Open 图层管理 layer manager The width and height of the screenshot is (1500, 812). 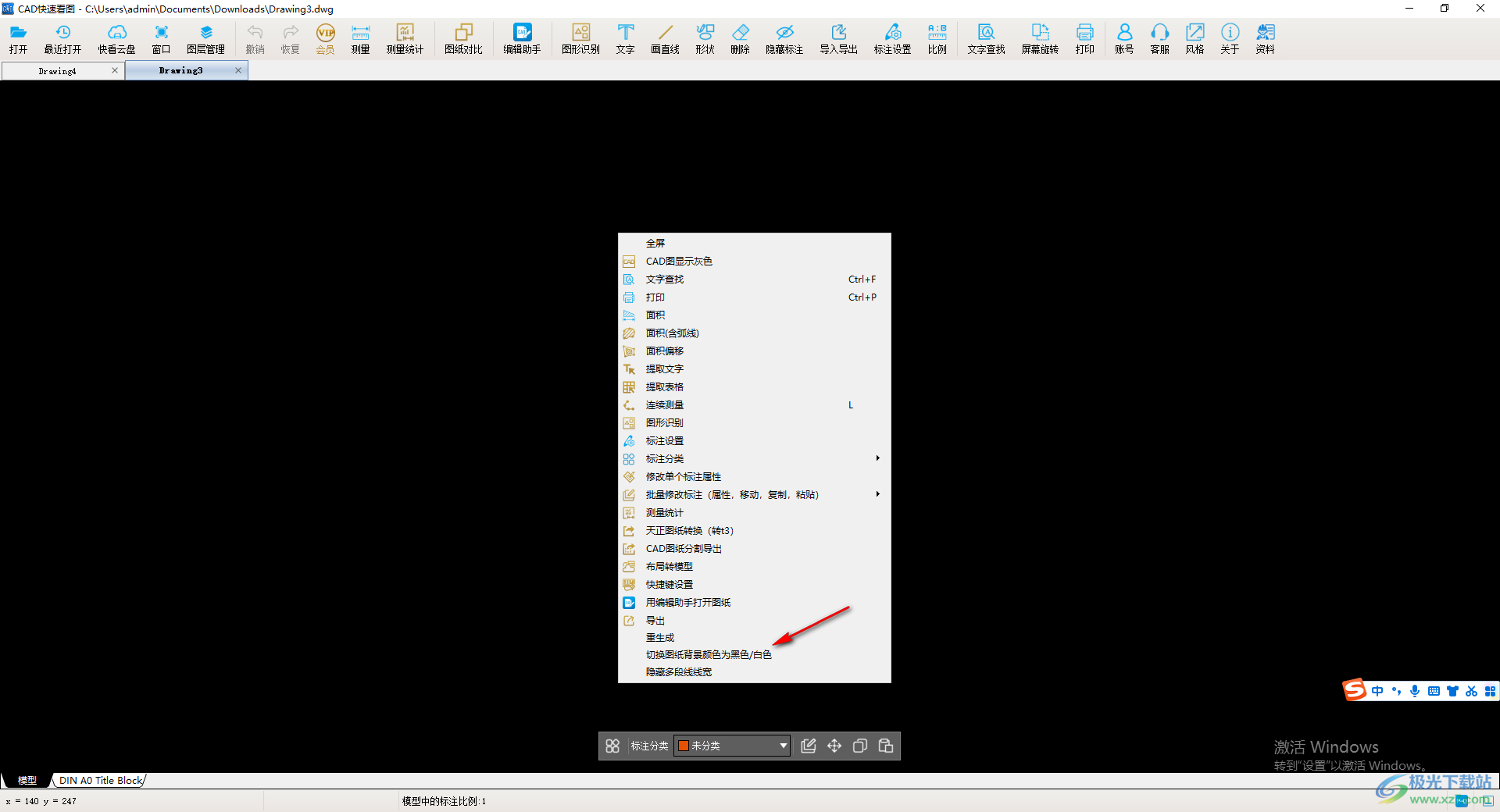click(205, 38)
